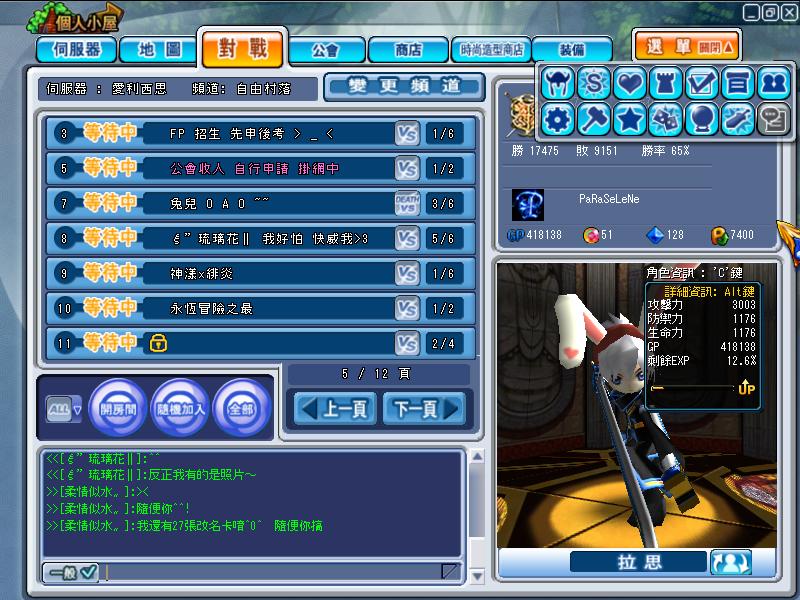The height and width of the screenshot is (600, 800).
Task: Click the 個人小屋 logo
Action: [x=77, y=19]
